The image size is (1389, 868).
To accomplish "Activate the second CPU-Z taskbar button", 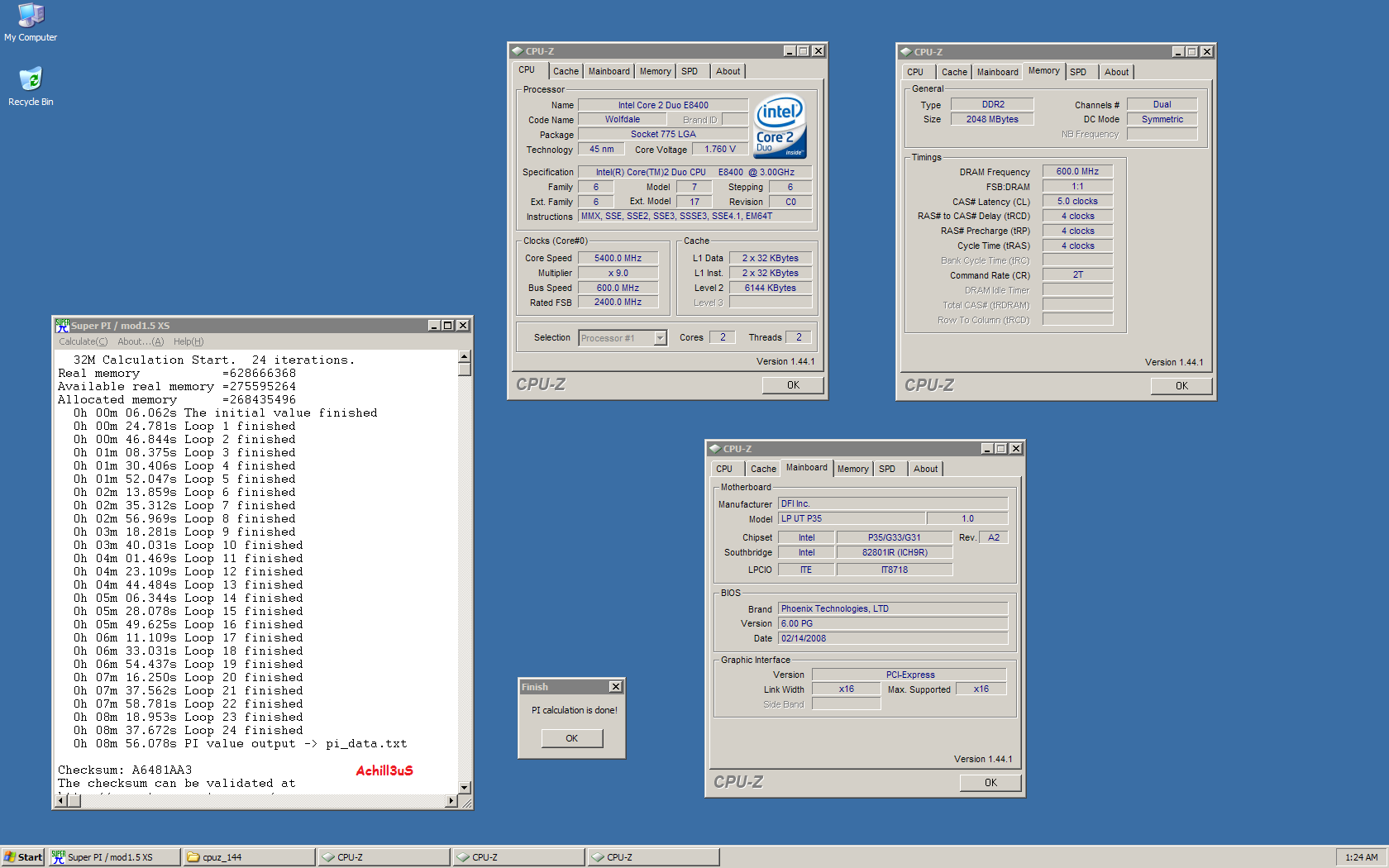I will (518, 857).
